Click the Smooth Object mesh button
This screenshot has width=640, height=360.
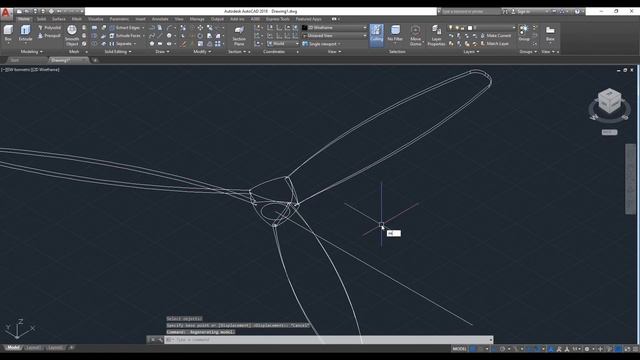(x=71, y=35)
